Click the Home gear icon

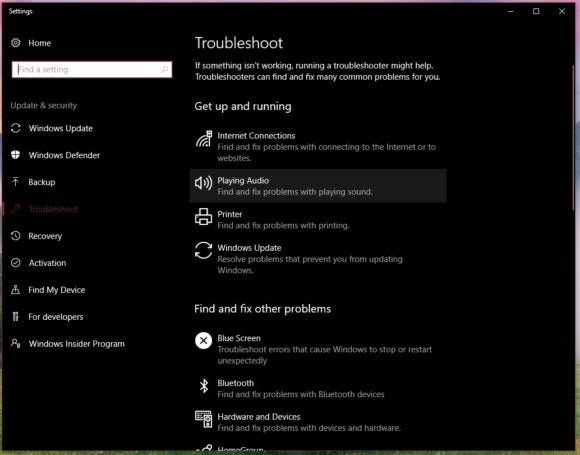(x=16, y=43)
